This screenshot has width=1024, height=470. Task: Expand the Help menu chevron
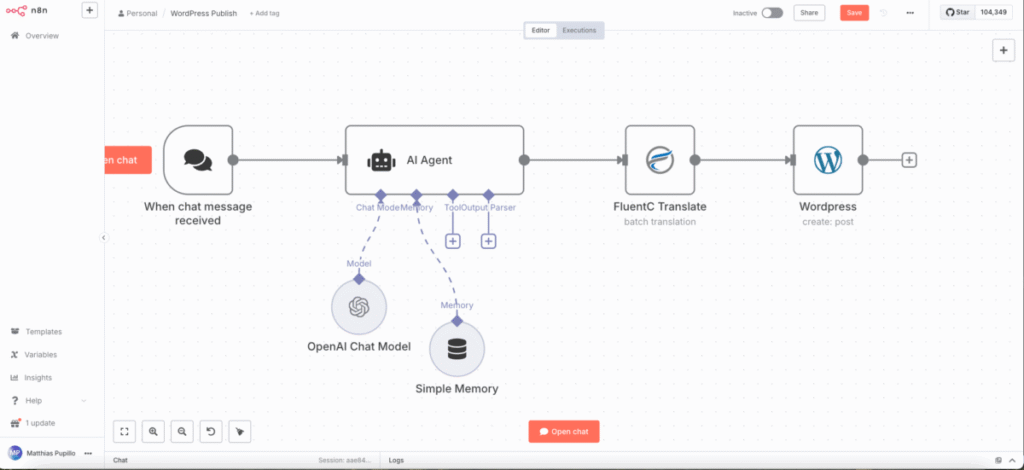point(84,401)
